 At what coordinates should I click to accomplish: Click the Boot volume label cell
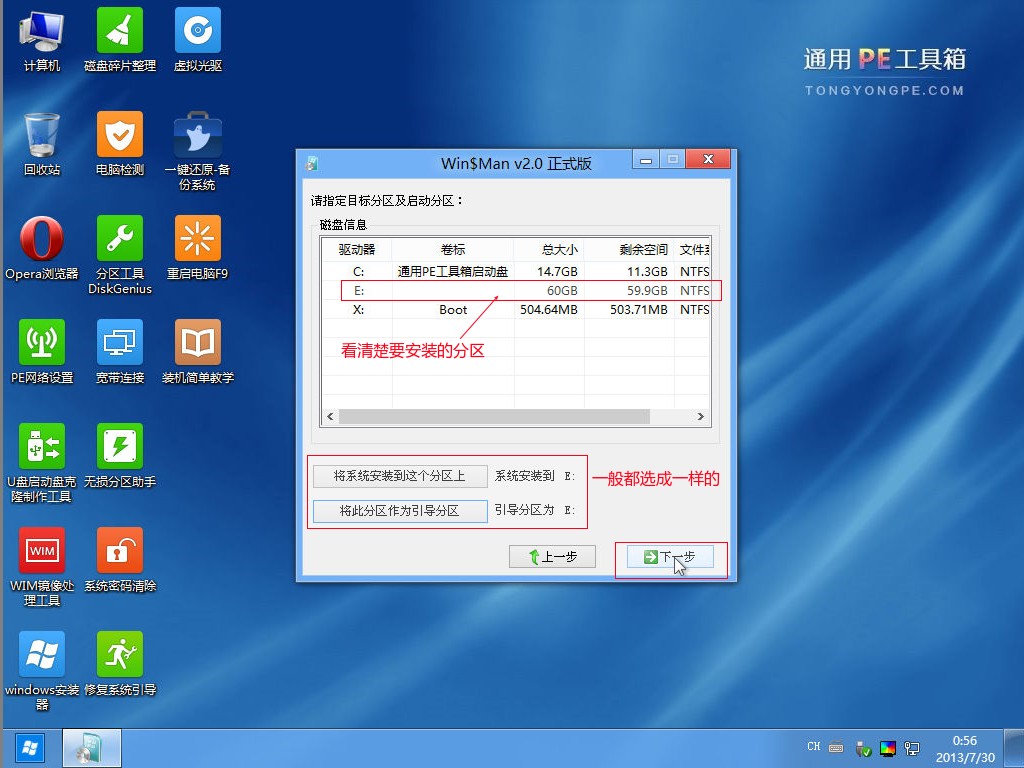pos(453,310)
